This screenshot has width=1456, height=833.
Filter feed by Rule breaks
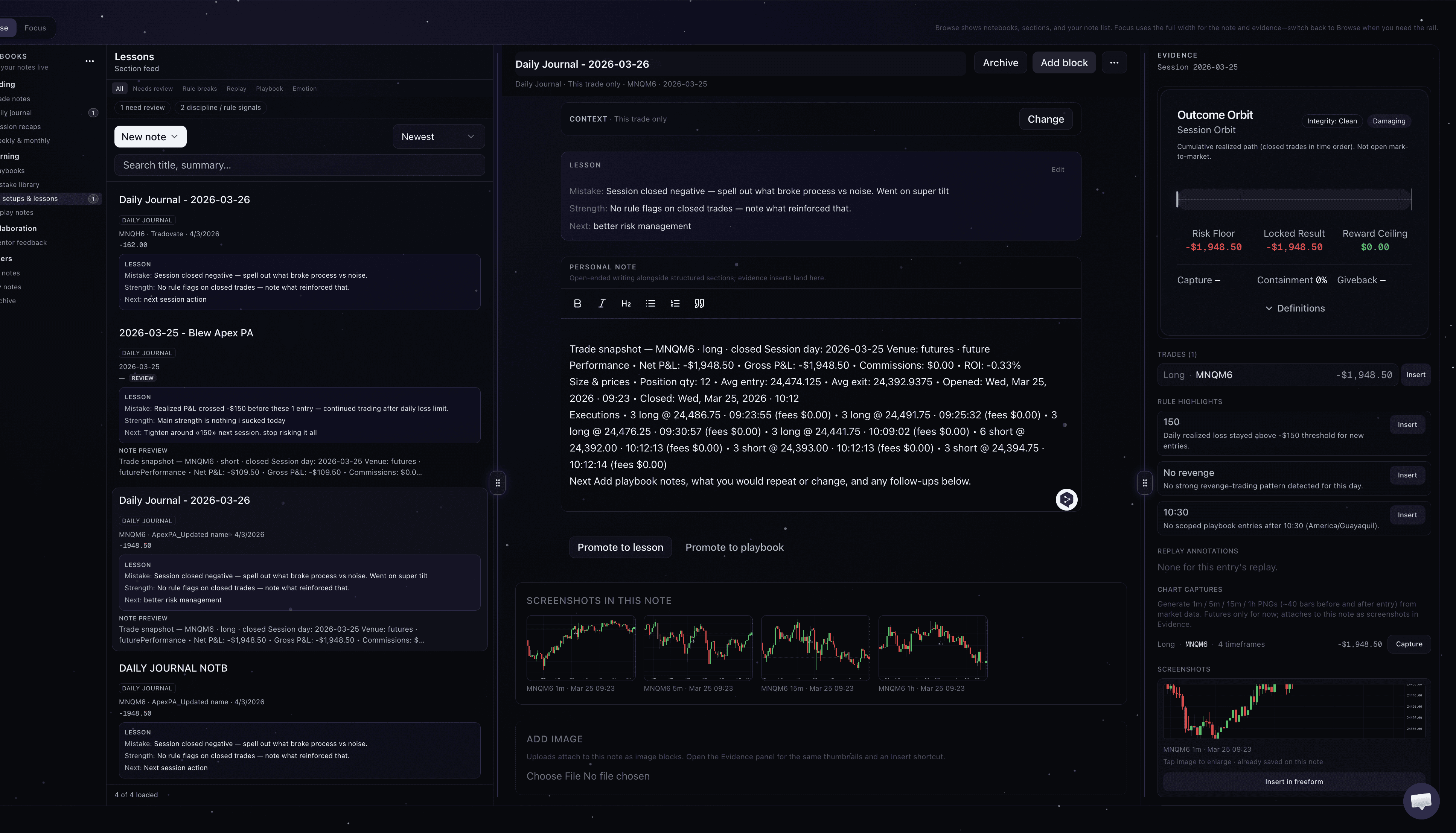[199, 89]
